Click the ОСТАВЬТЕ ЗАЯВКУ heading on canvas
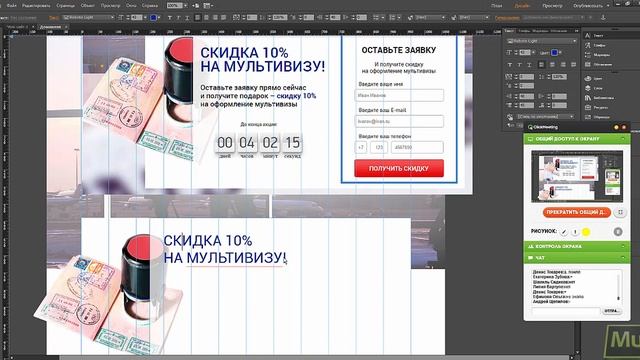Screen dimensions: 640x360 click(x=399, y=50)
